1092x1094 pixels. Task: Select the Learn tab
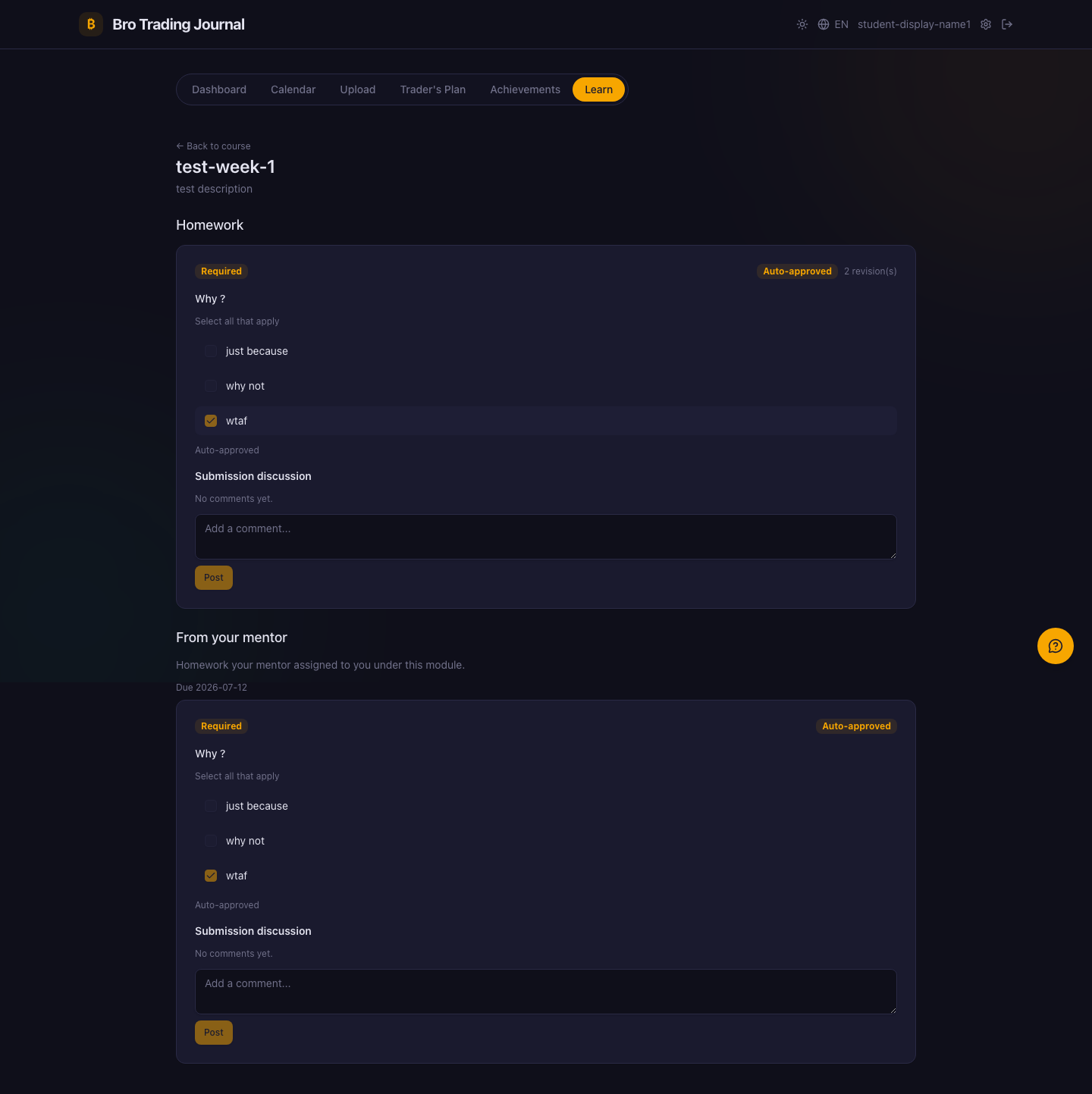point(598,89)
